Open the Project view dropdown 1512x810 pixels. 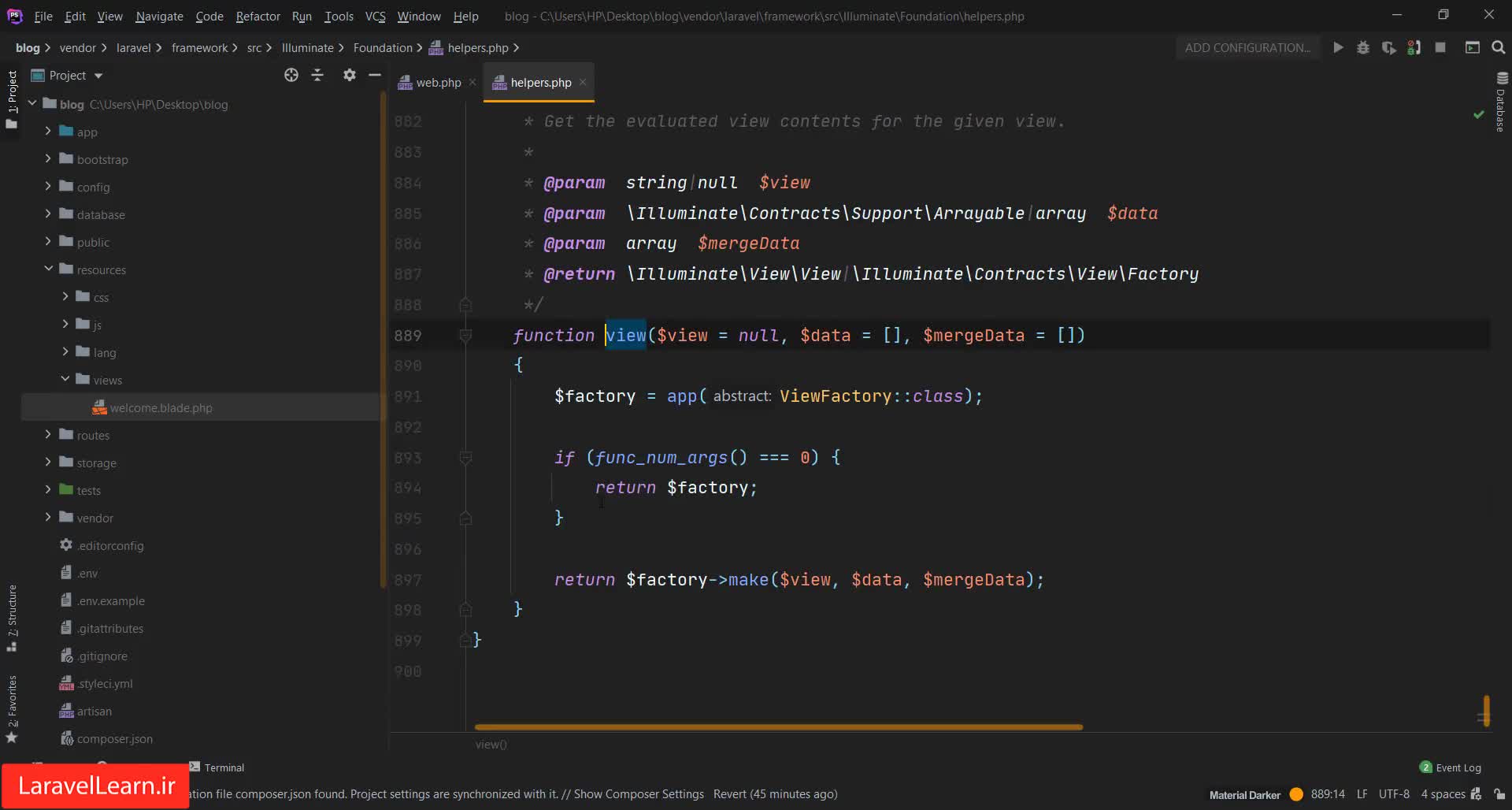(98, 76)
